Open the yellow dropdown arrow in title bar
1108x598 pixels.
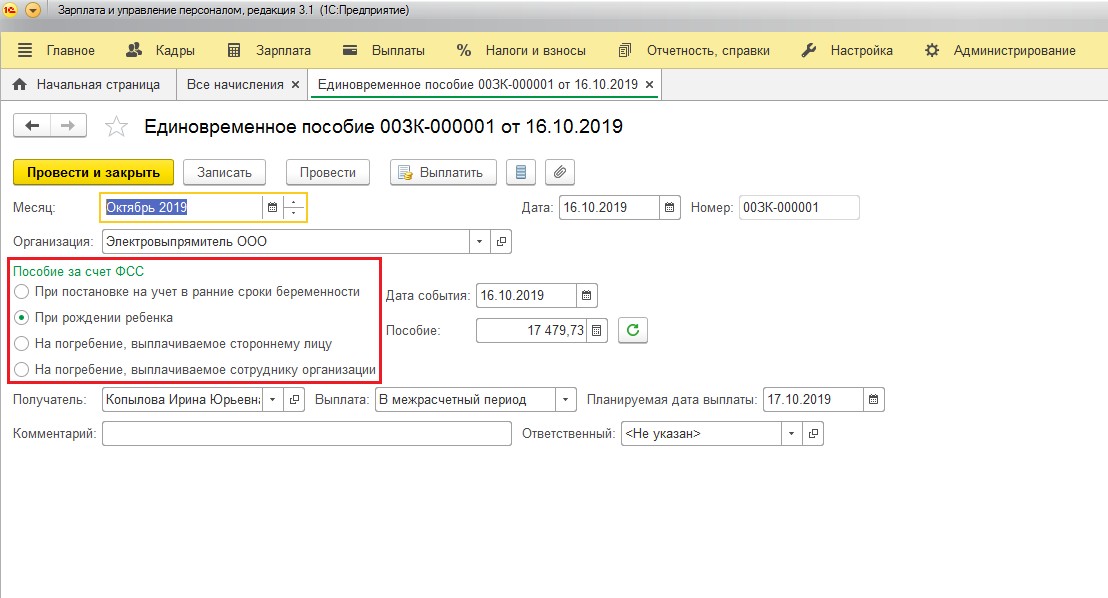pyautogui.click(x=33, y=11)
